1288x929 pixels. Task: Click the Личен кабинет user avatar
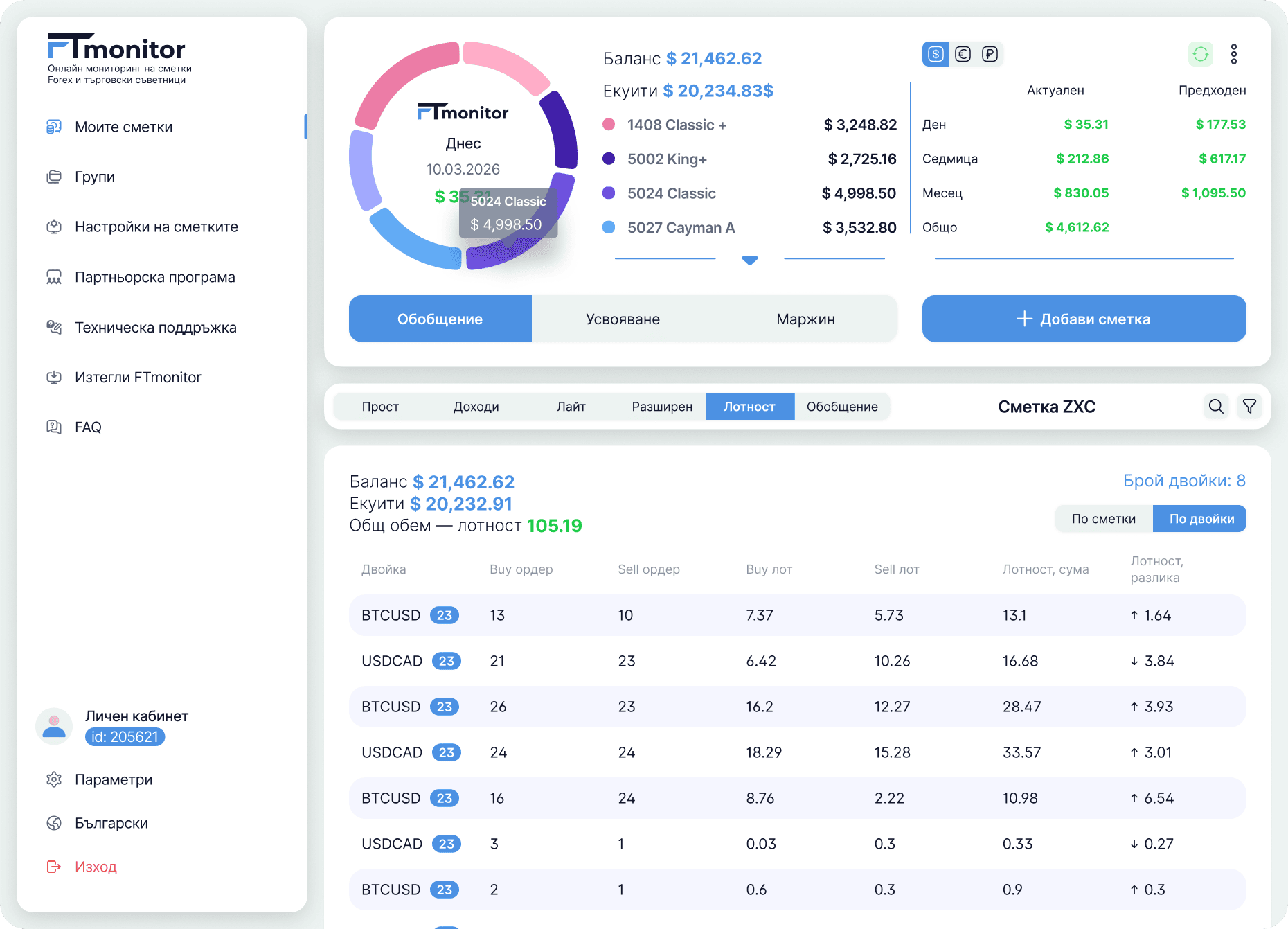54,726
